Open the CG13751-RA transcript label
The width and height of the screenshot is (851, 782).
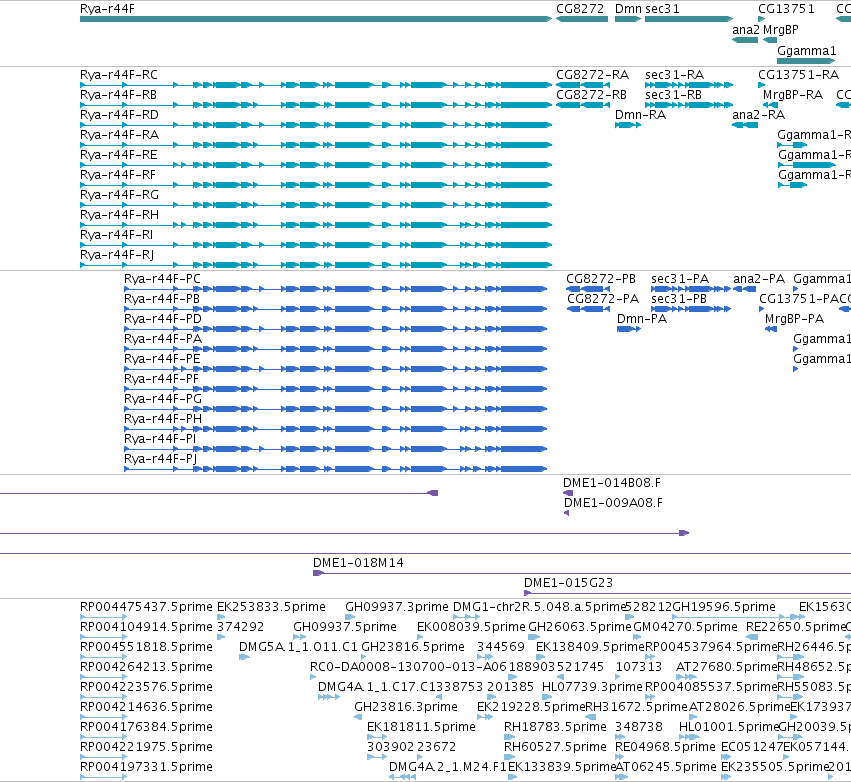798,74
